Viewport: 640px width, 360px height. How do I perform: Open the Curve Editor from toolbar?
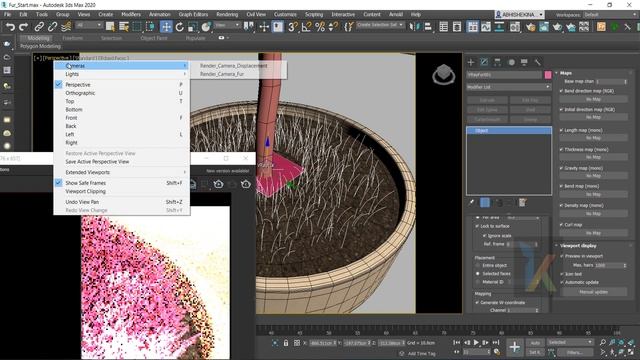(486, 27)
